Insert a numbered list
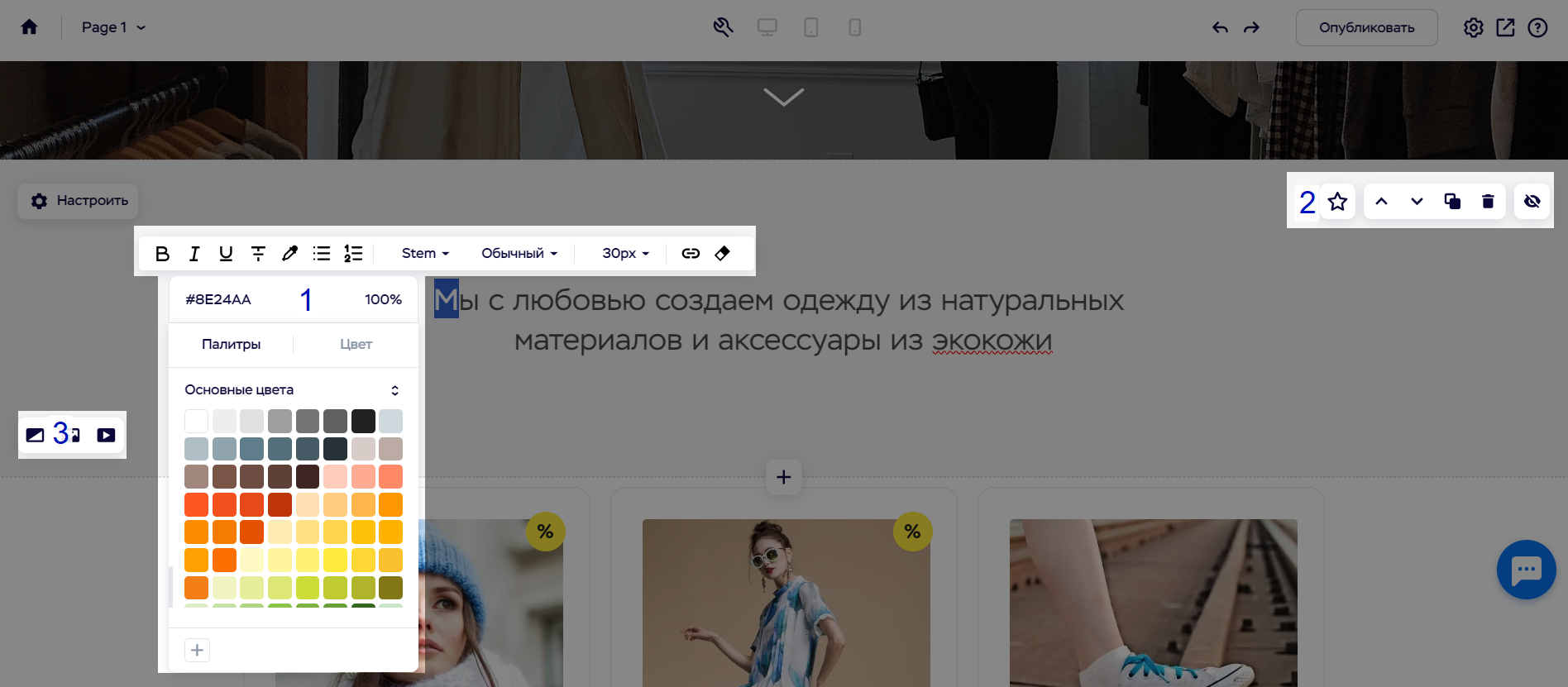 tap(353, 253)
